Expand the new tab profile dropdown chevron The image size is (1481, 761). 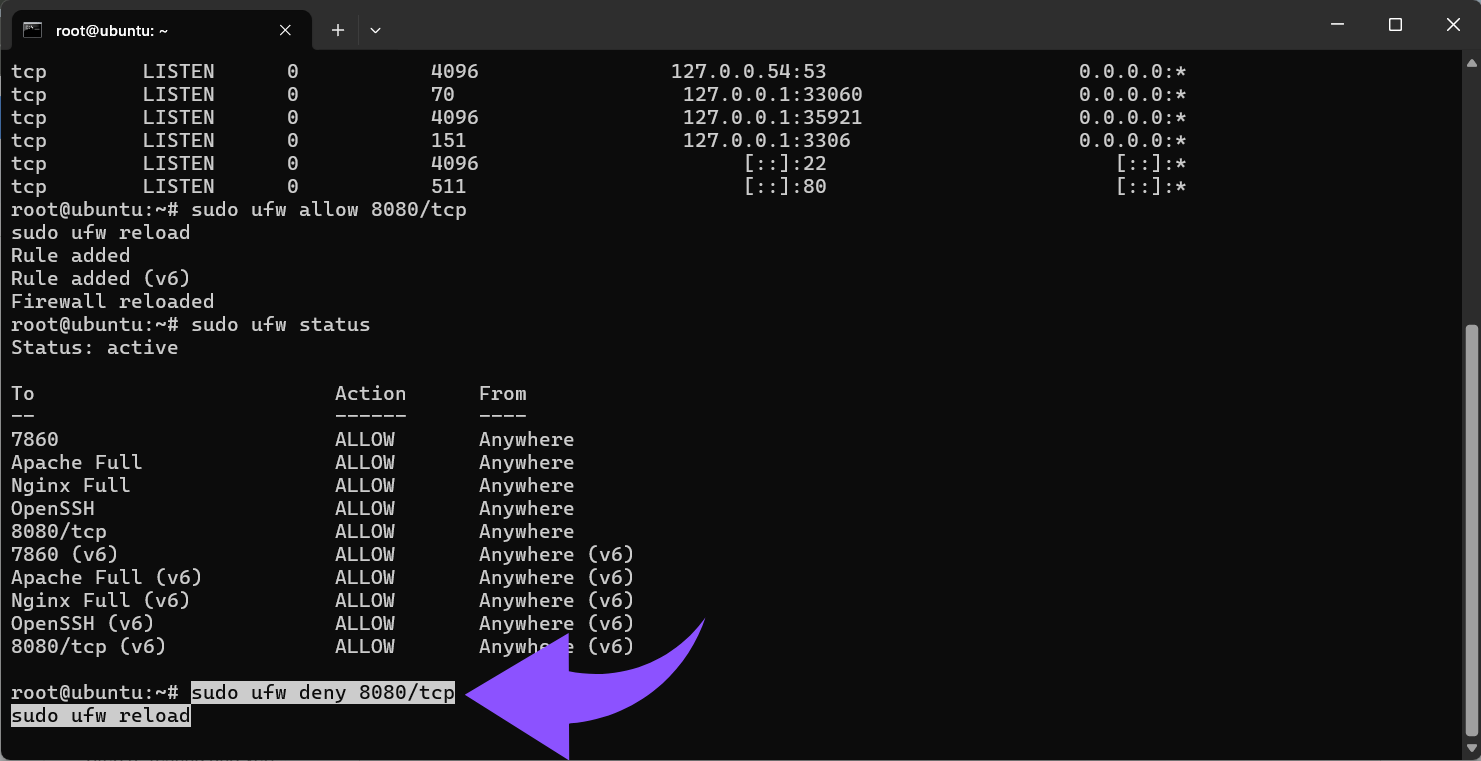click(375, 30)
